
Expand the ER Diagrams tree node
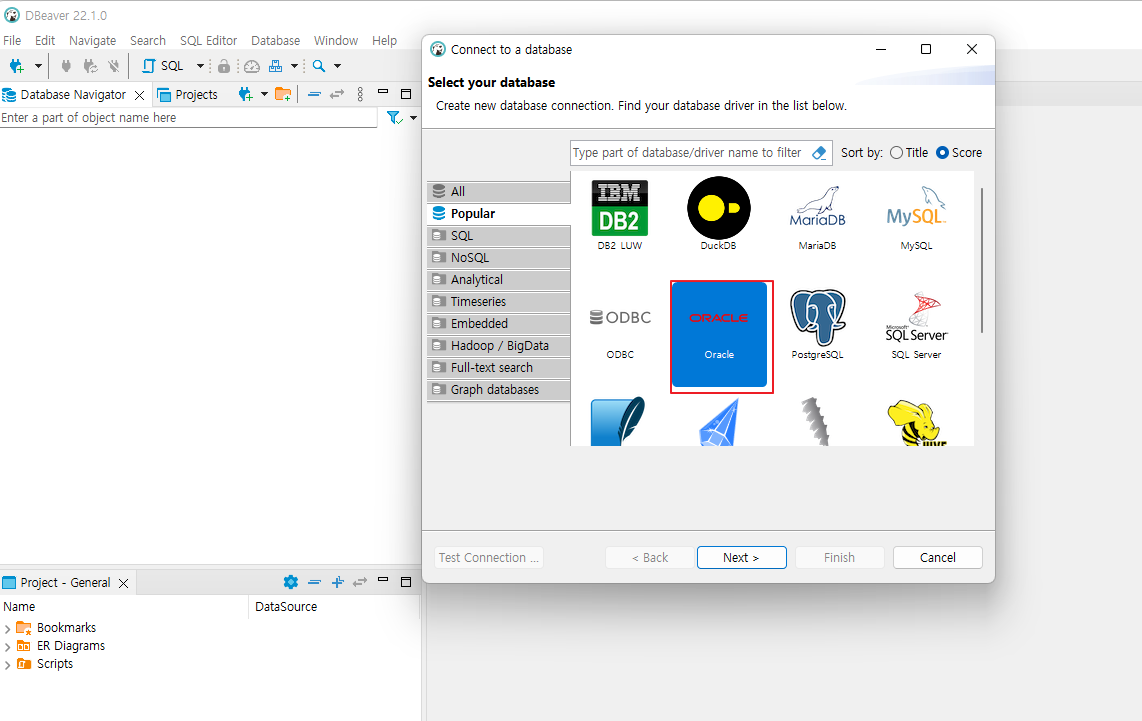[x=7, y=647]
